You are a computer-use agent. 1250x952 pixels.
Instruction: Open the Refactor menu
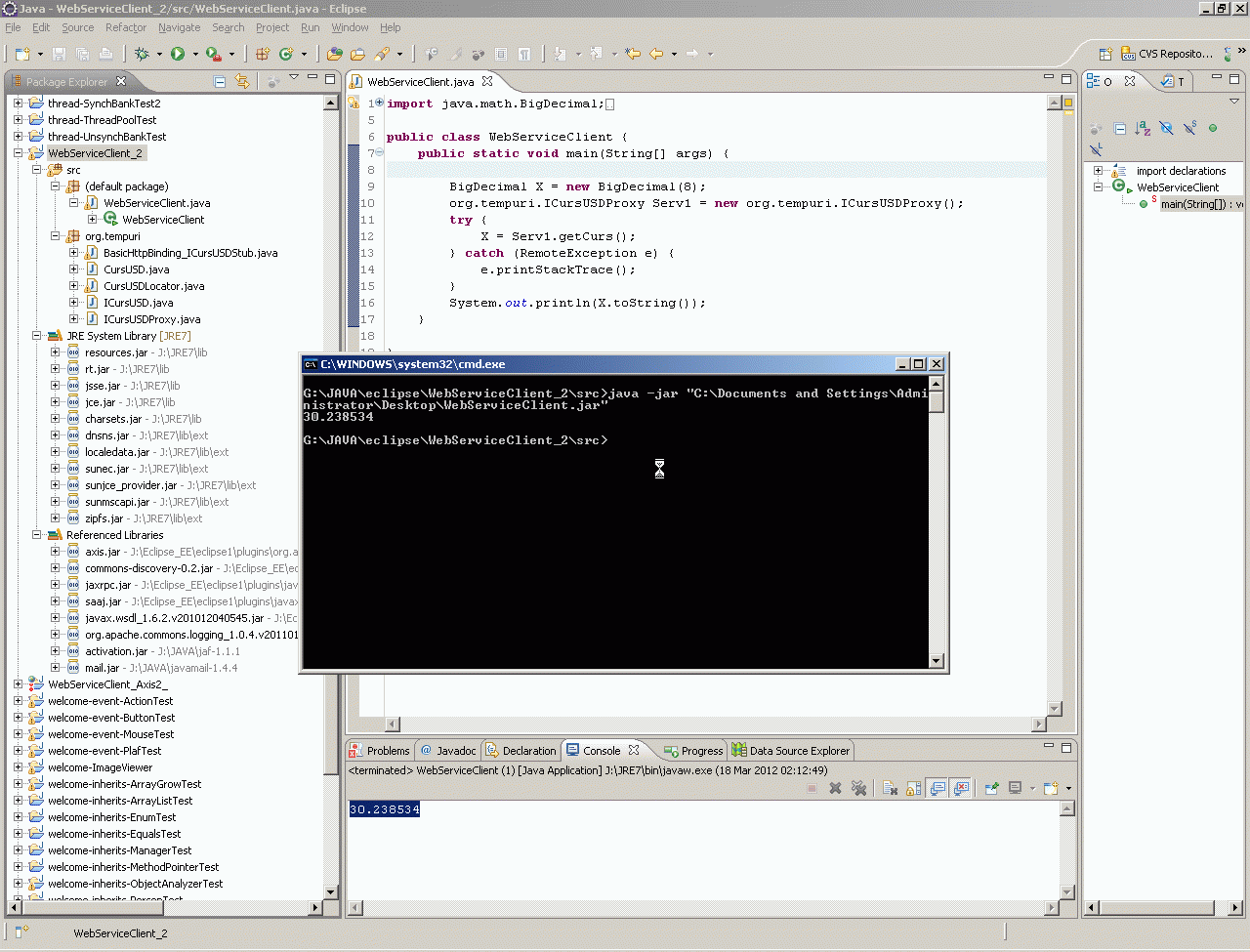[x=125, y=27]
